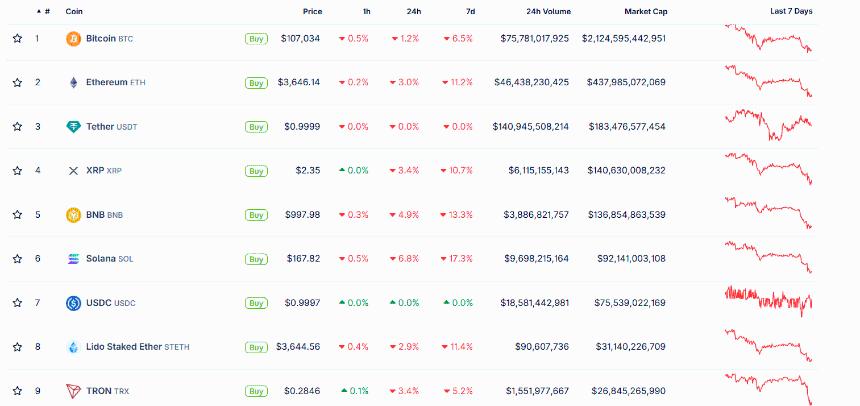
Task: Click the Tether logo icon
Action: 73,126
